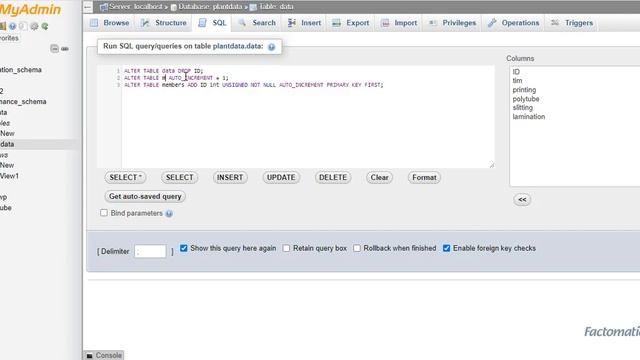Click the ALTER TABLE members ADD ID line
This screenshot has width=640, height=360.
point(254,85)
